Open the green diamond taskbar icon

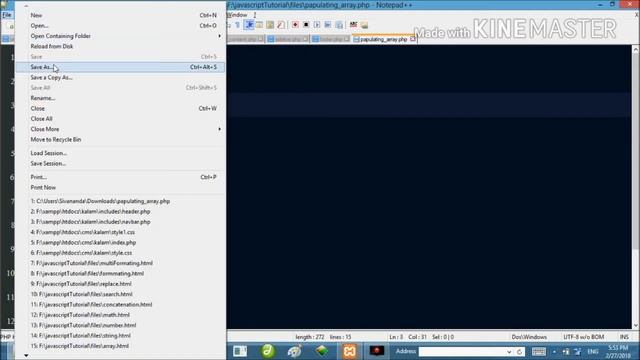pyautogui.click(x=322, y=351)
